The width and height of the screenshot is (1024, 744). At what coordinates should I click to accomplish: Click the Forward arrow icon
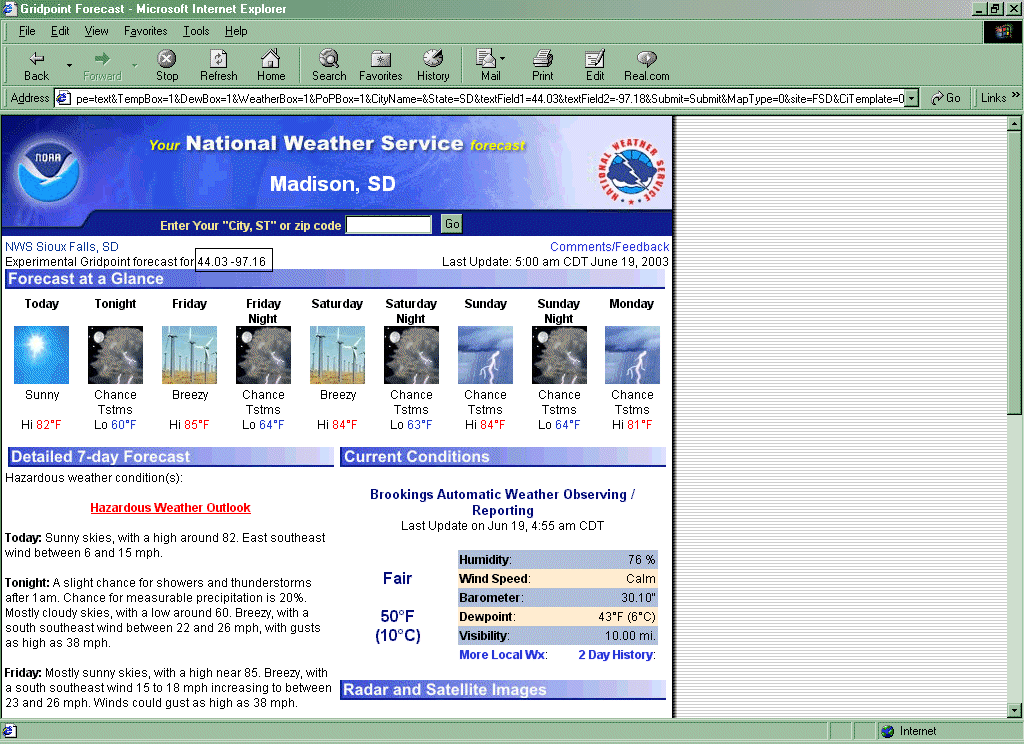102,59
